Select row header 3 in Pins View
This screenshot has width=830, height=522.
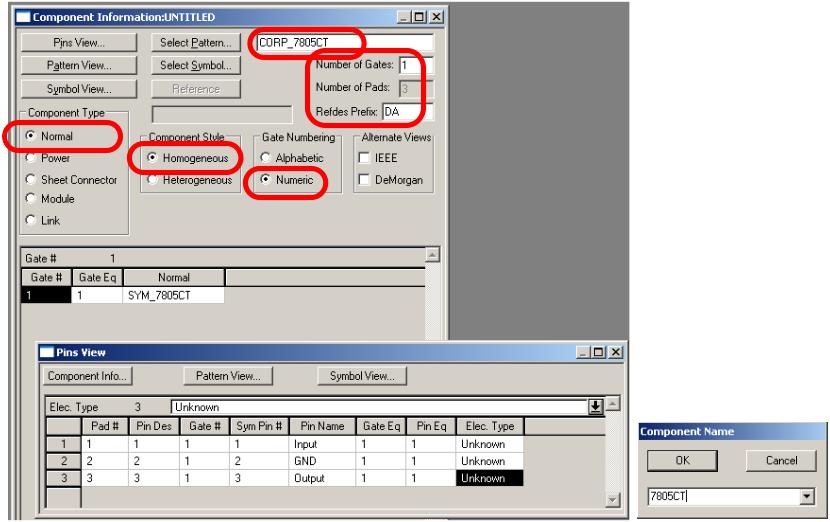pos(64,478)
